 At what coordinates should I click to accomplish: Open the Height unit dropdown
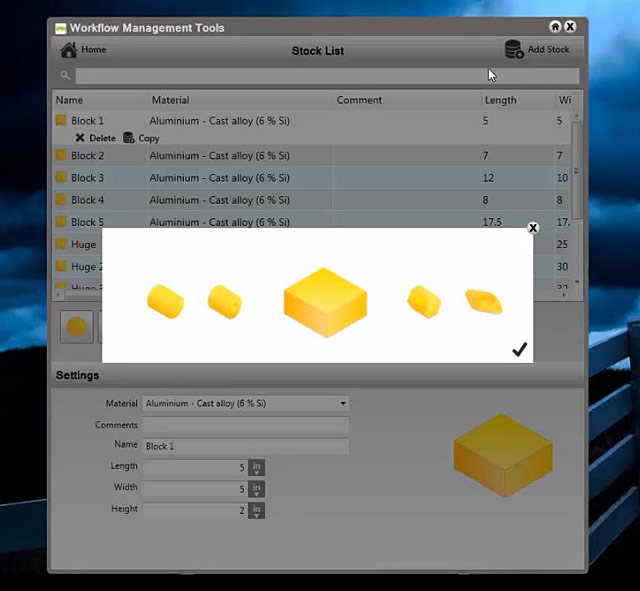click(256, 510)
